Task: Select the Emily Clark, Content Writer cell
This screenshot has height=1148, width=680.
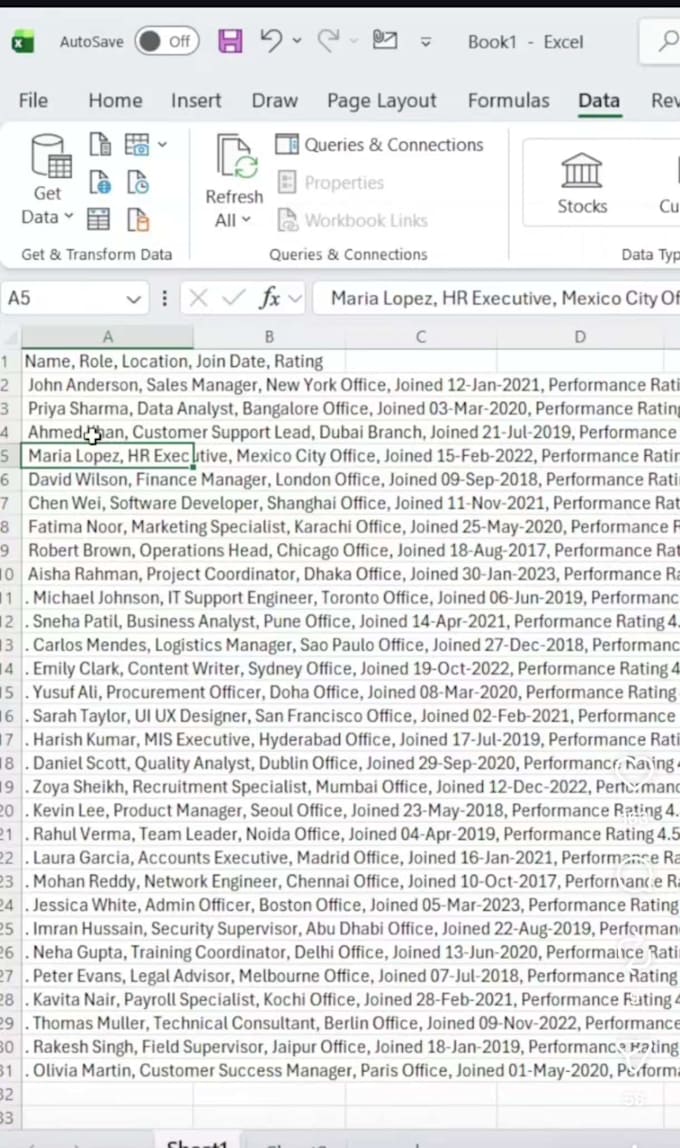Action: (108, 668)
